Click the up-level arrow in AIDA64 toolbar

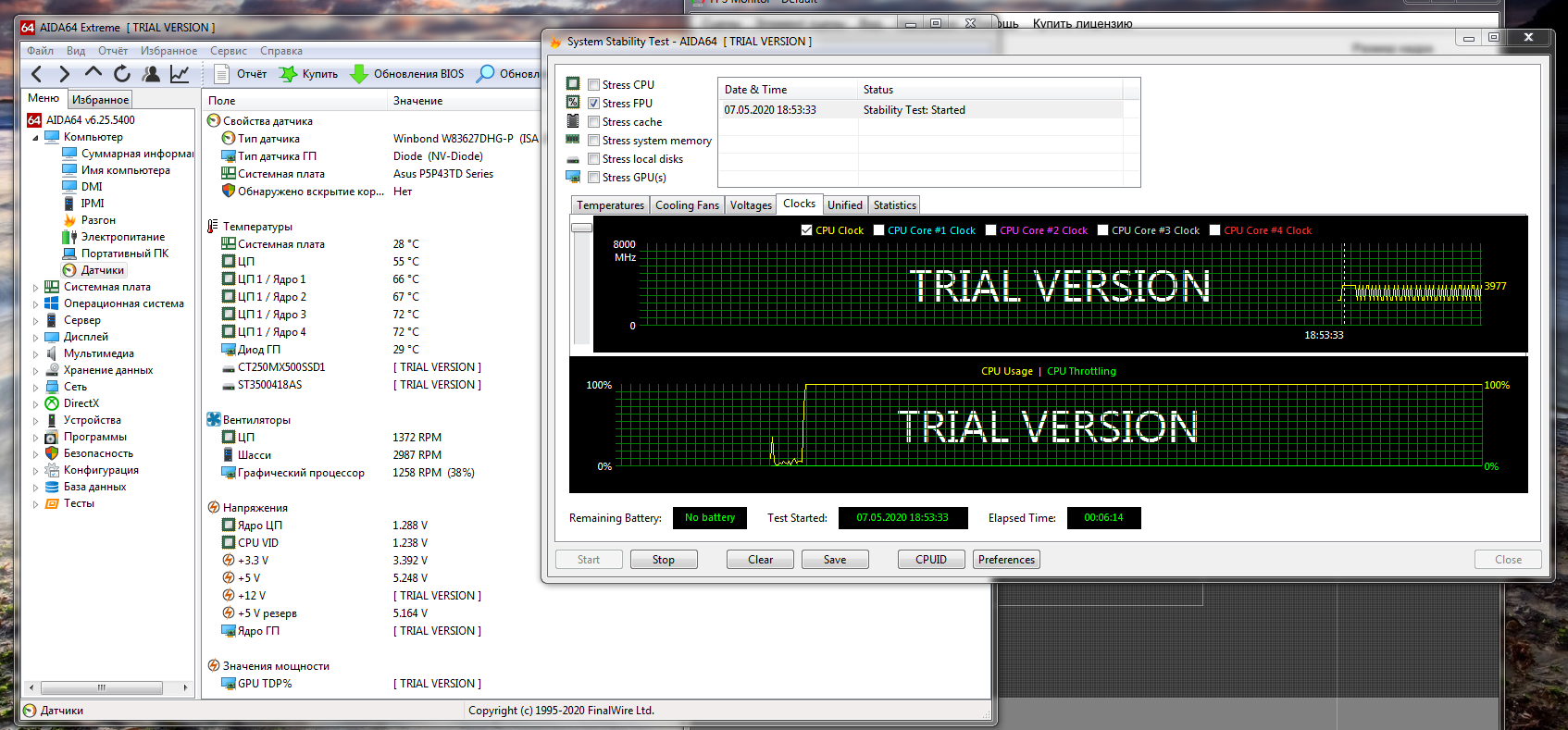point(93,72)
